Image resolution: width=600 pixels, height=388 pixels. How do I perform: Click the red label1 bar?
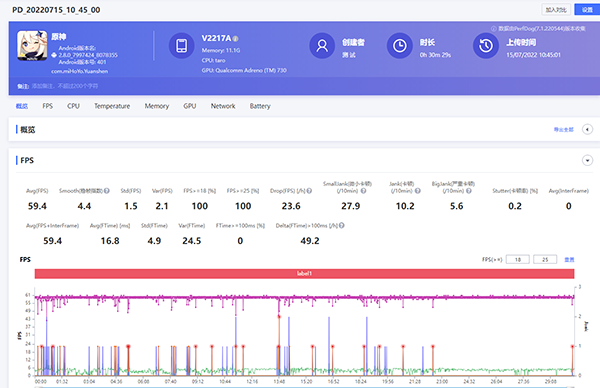pos(304,273)
